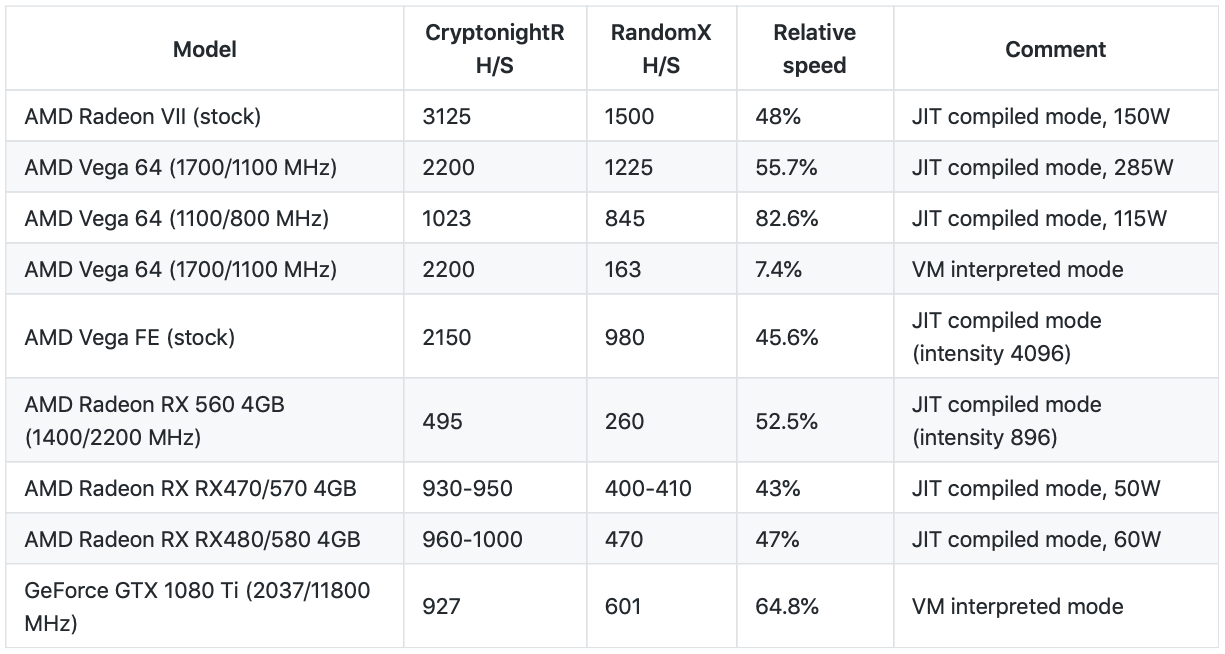Click the RandomX H/S column header
Viewport: 1225px width, 654px height.
pos(661,49)
